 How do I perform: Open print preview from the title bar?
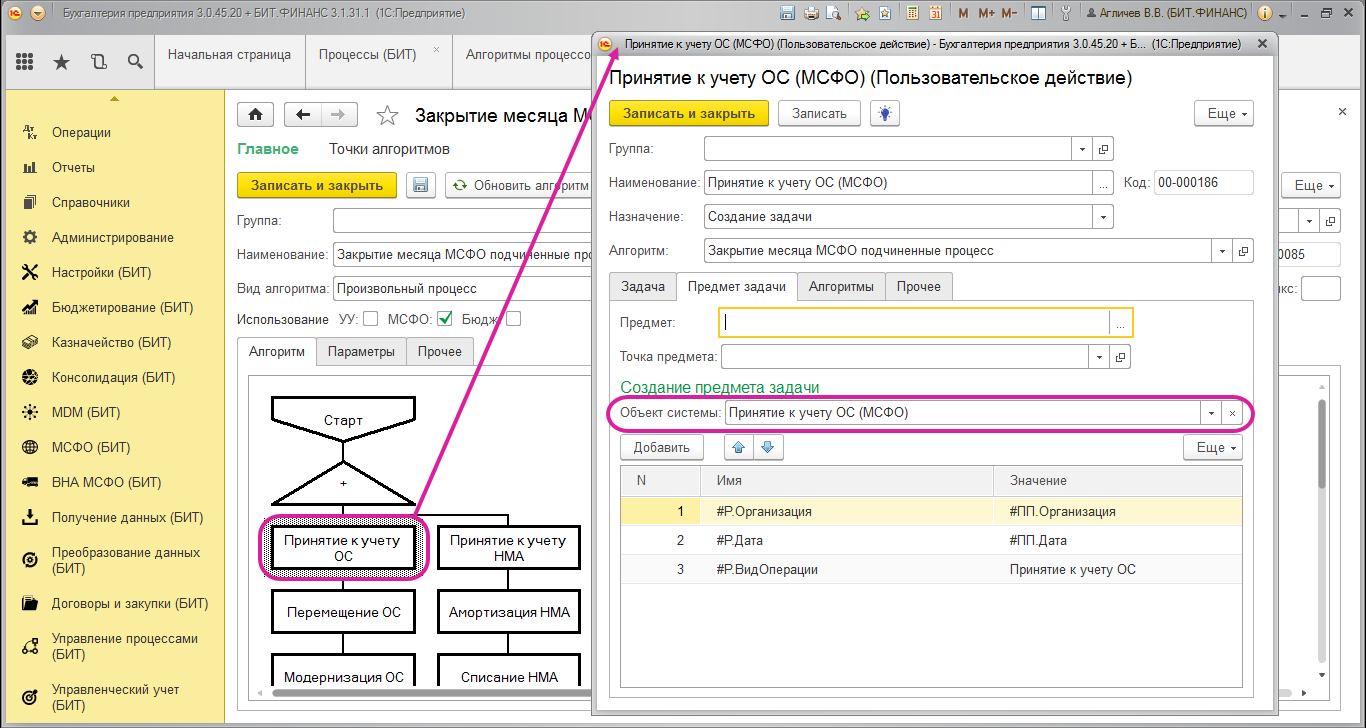832,14
